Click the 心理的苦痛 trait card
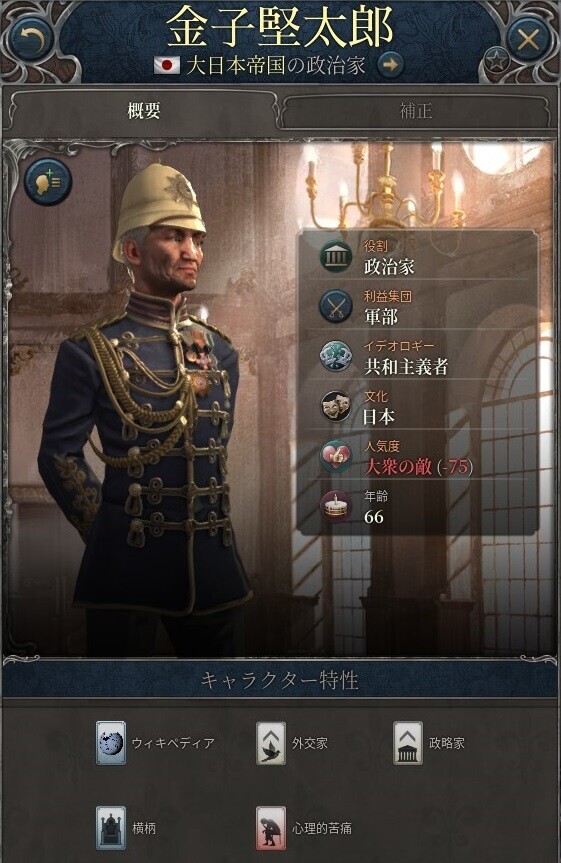This screenshot has height=863, width=561. 271,828
